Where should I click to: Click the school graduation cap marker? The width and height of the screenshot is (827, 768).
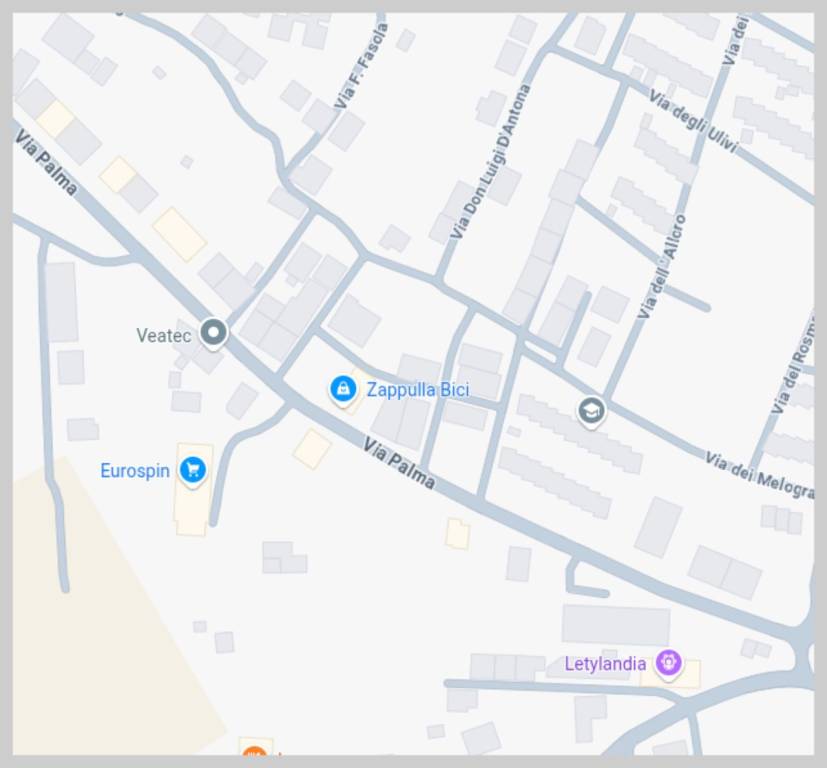591,411
